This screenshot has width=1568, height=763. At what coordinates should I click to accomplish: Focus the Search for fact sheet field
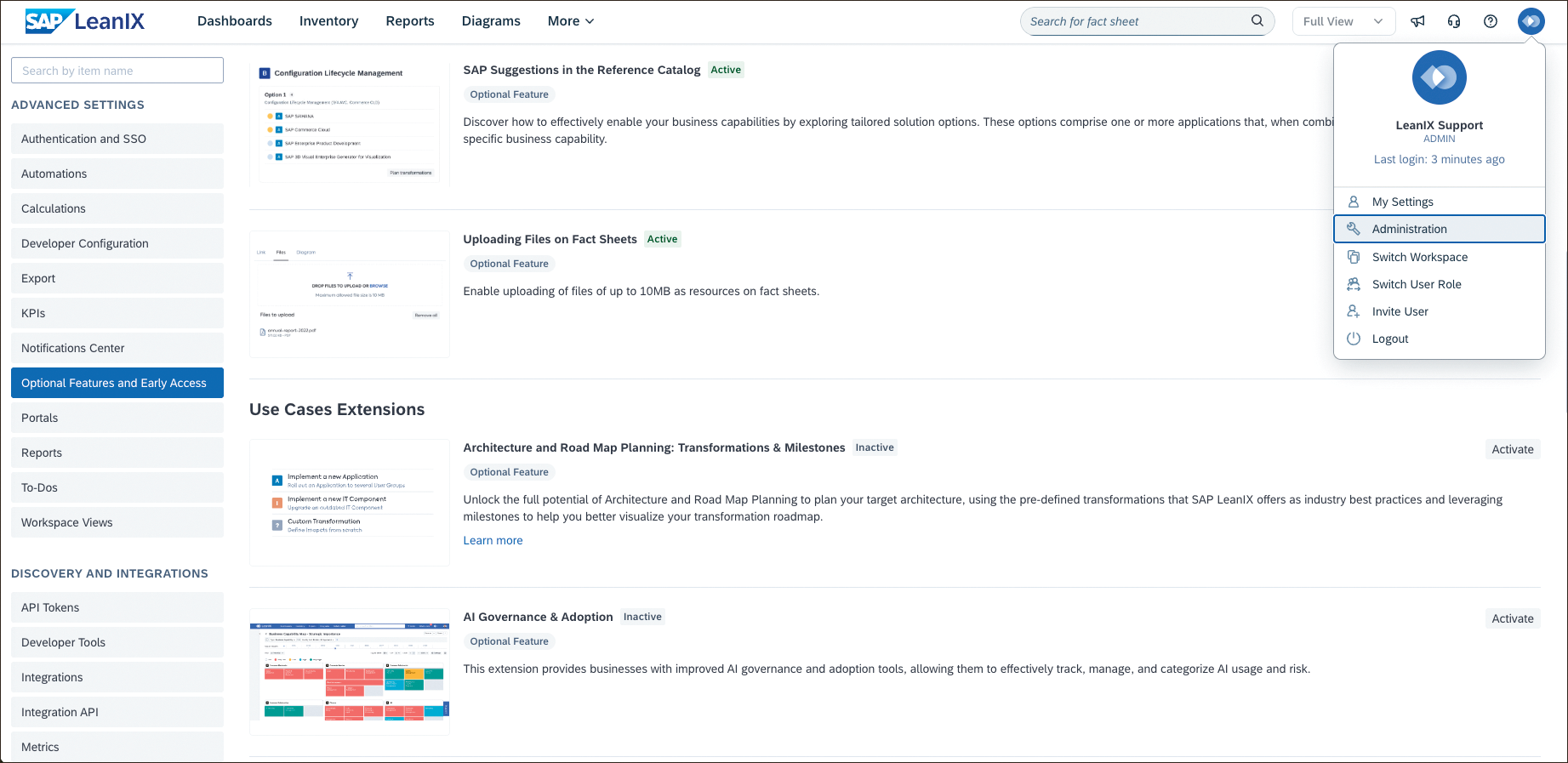coord(1147,21)
